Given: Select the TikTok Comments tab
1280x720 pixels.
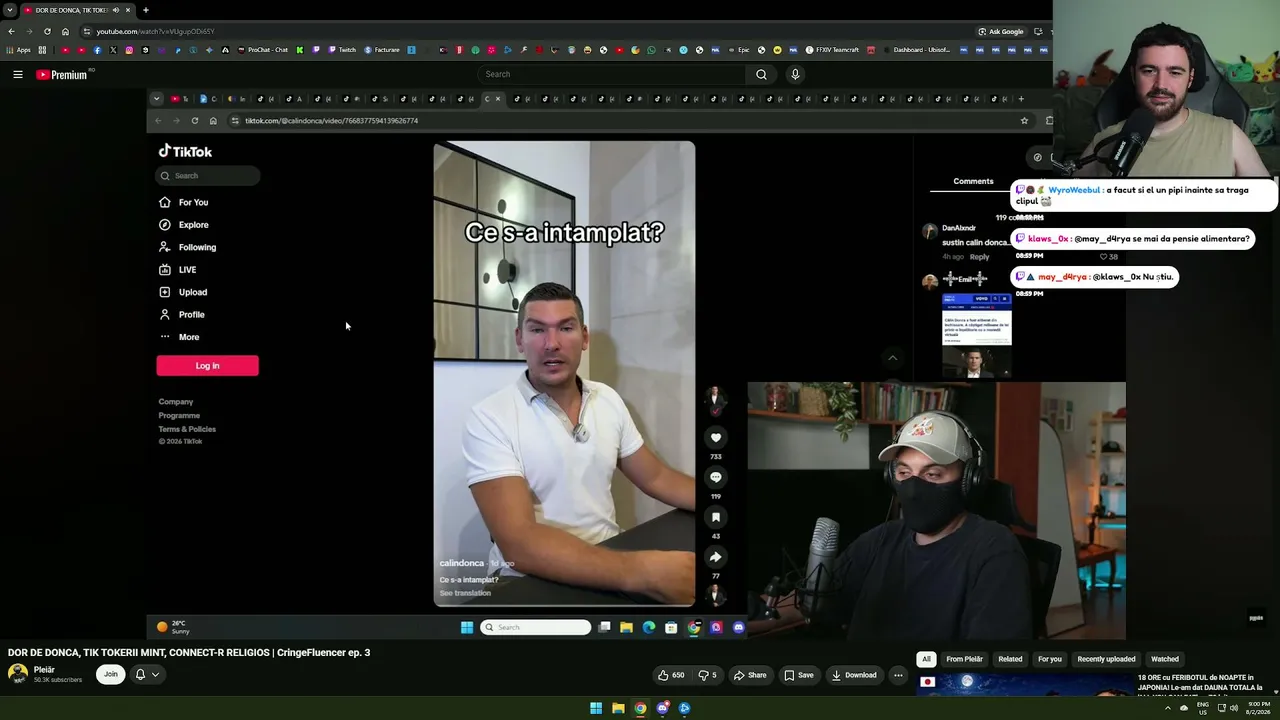Looking at the screenshot, I should pyautogui.click(x=973, y=182).
